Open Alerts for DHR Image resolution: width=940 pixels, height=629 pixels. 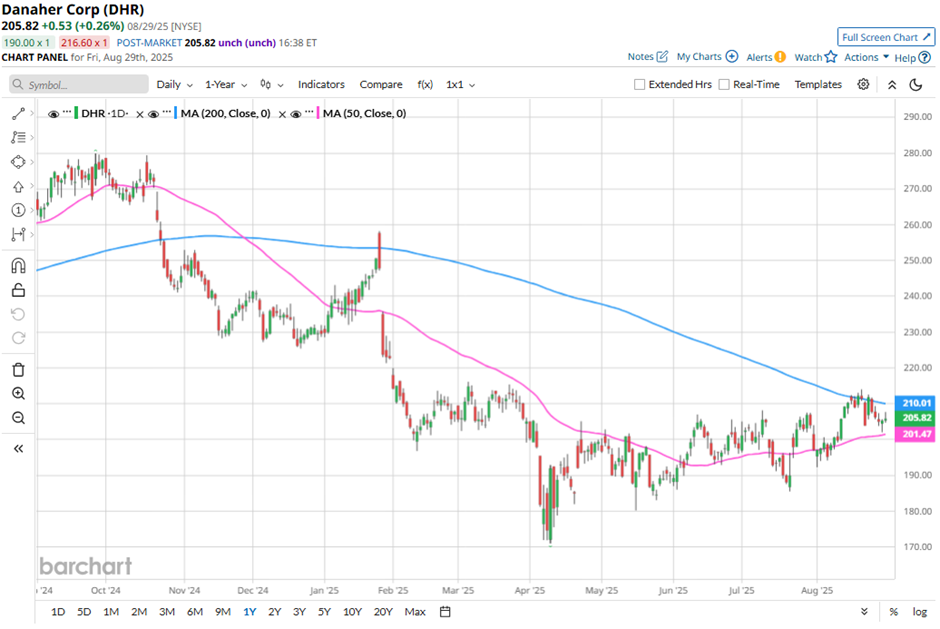(x=766, y=57)
